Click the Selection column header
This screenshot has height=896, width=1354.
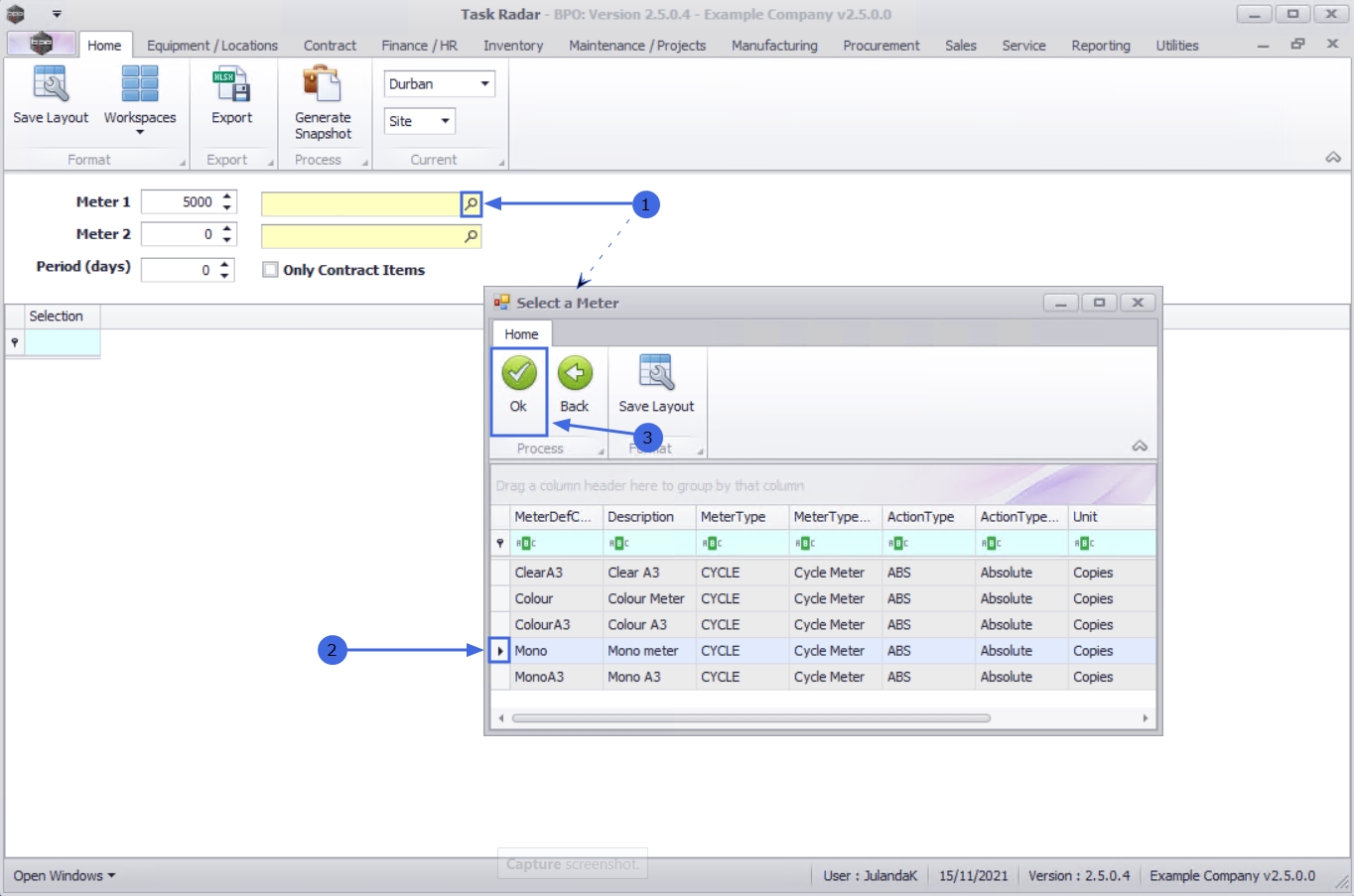pos(63,317)
